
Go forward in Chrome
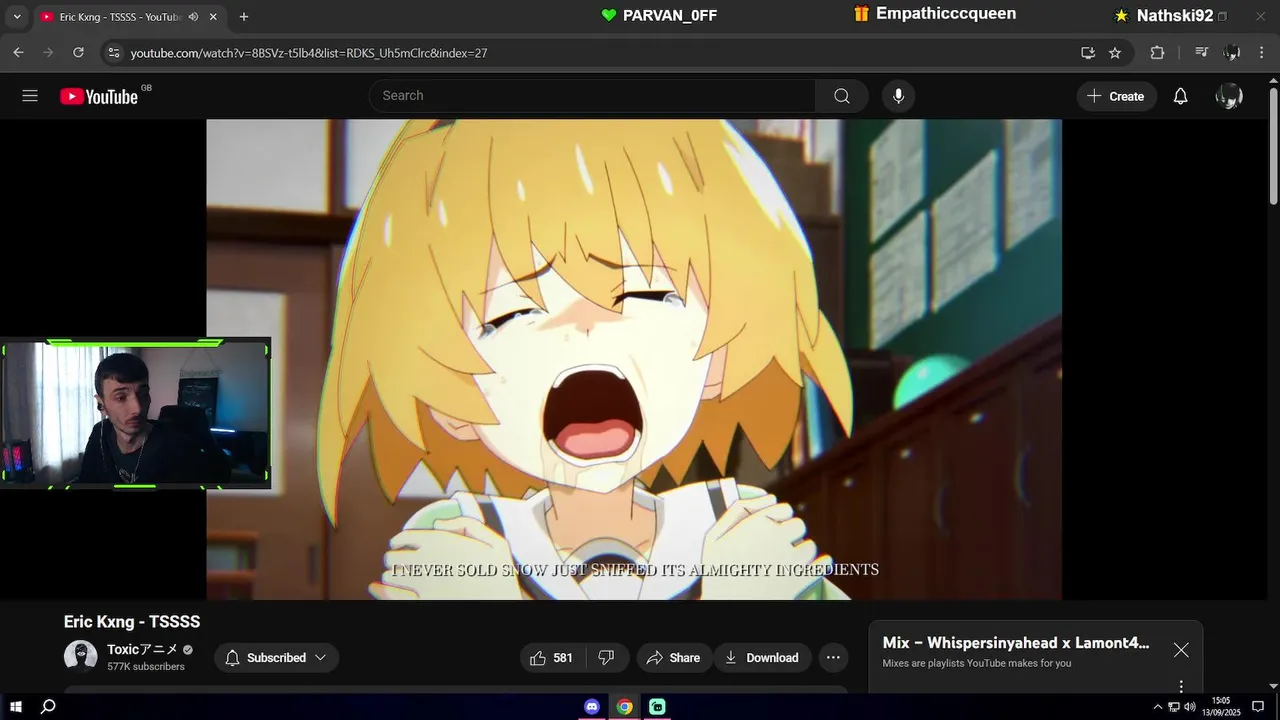click(x=48, y=53)
